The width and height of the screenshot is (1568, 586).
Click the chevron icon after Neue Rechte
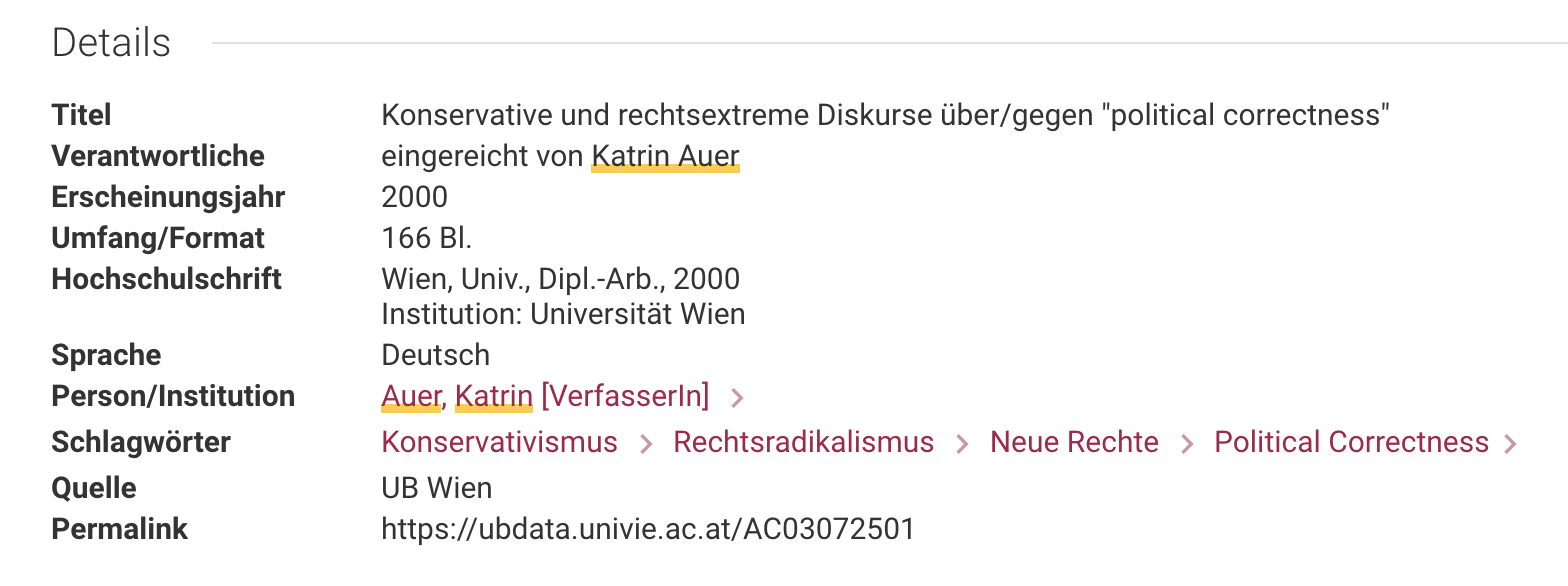click(1187, 444)
